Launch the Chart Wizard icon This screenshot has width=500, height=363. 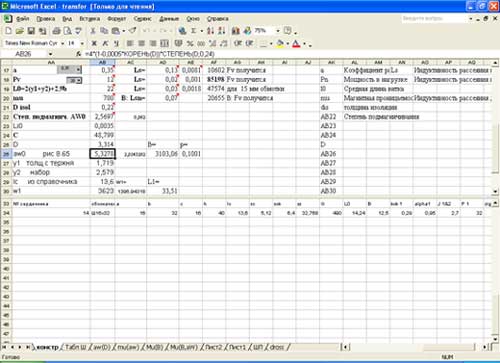click(236, 31)
